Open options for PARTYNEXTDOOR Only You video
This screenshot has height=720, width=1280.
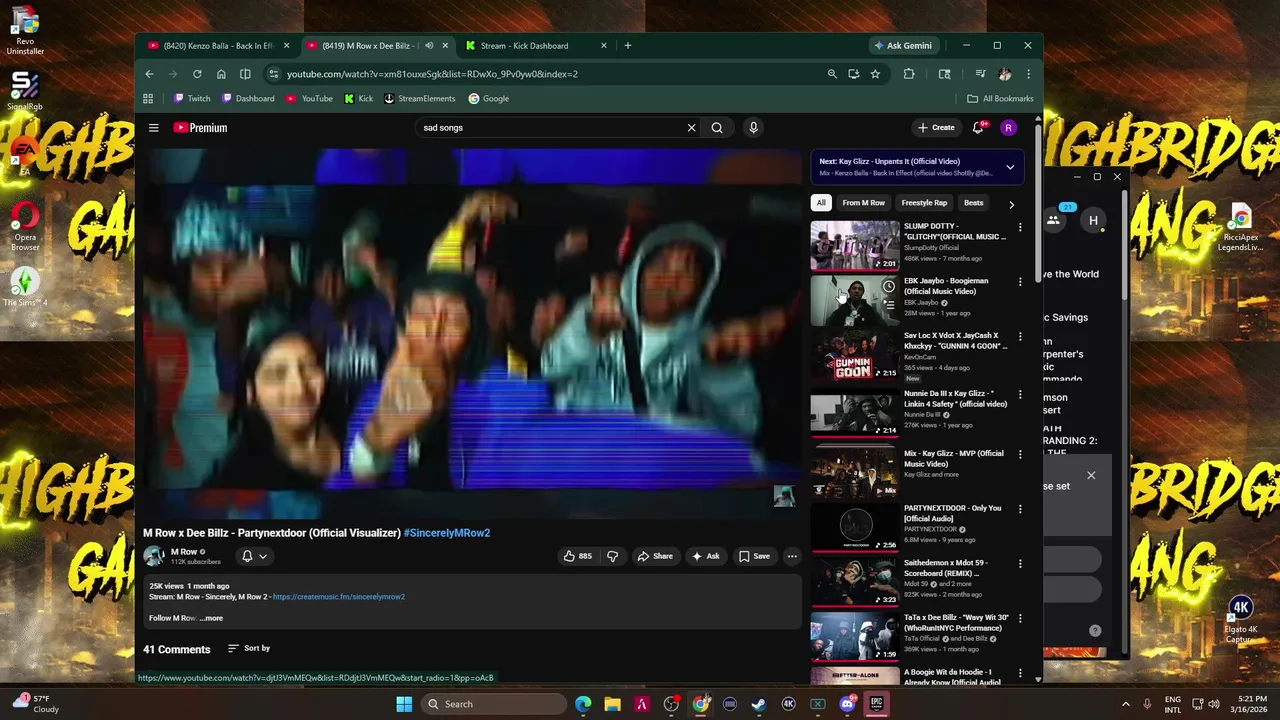coord(1020,509)
